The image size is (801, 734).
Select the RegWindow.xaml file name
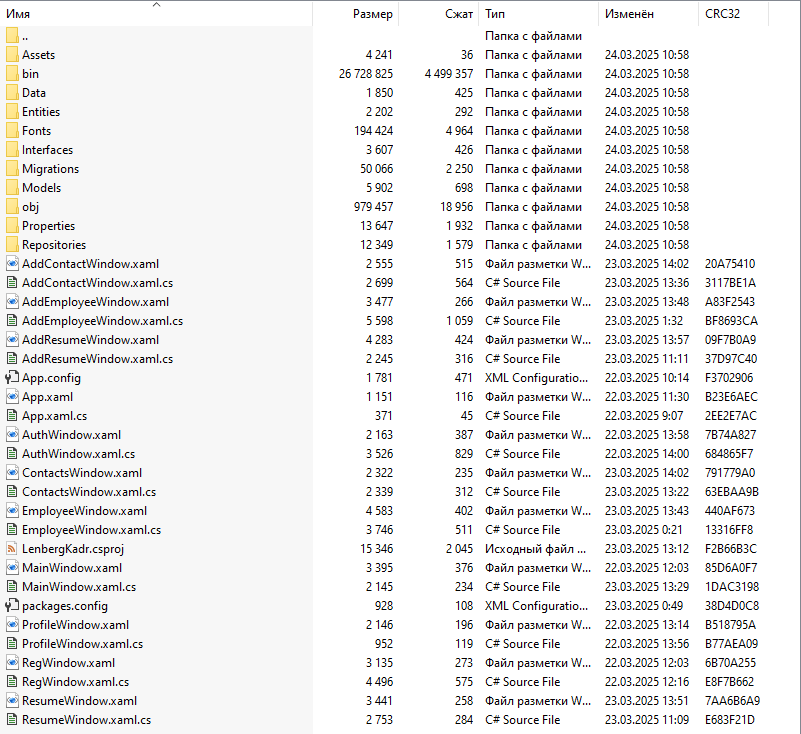[x=68, y=663]
